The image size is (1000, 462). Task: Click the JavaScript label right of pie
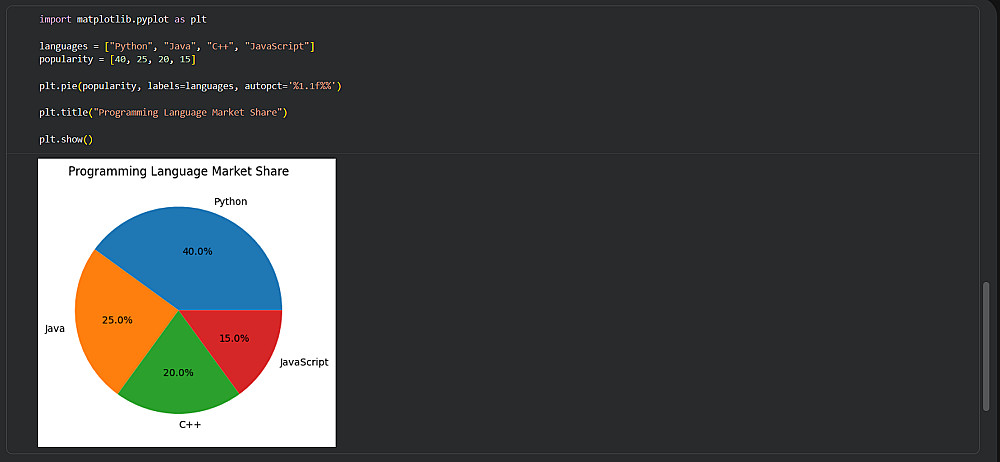[x=304, y=362]
